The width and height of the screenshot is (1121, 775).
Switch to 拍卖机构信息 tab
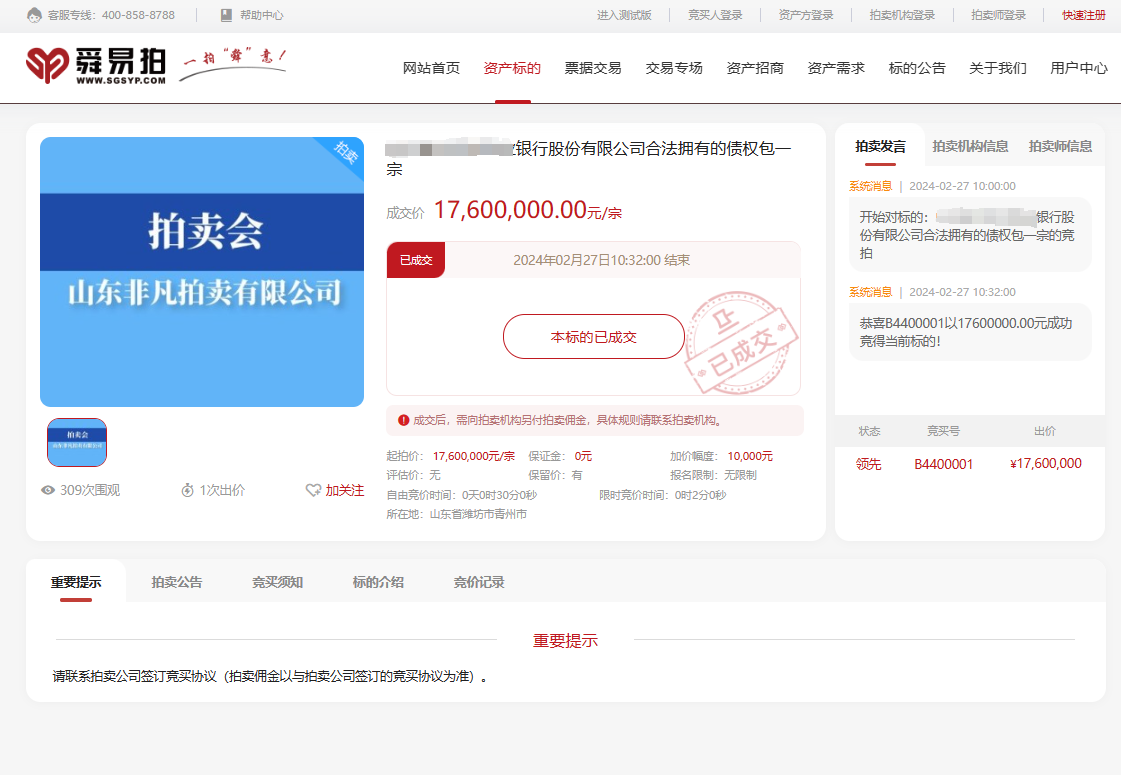click(x=970, y=147)
